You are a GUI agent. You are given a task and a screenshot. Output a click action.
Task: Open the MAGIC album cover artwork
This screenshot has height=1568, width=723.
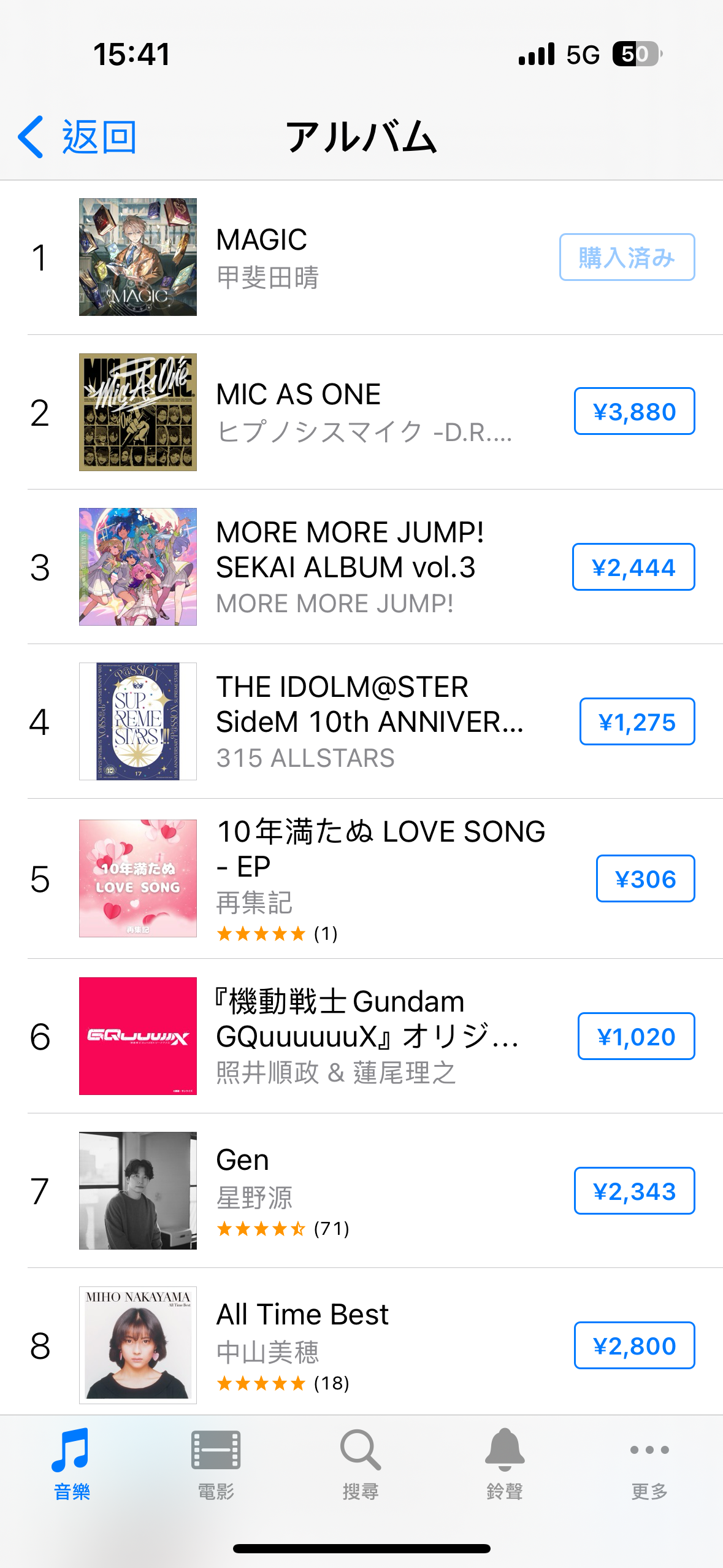tap(138, 257)
